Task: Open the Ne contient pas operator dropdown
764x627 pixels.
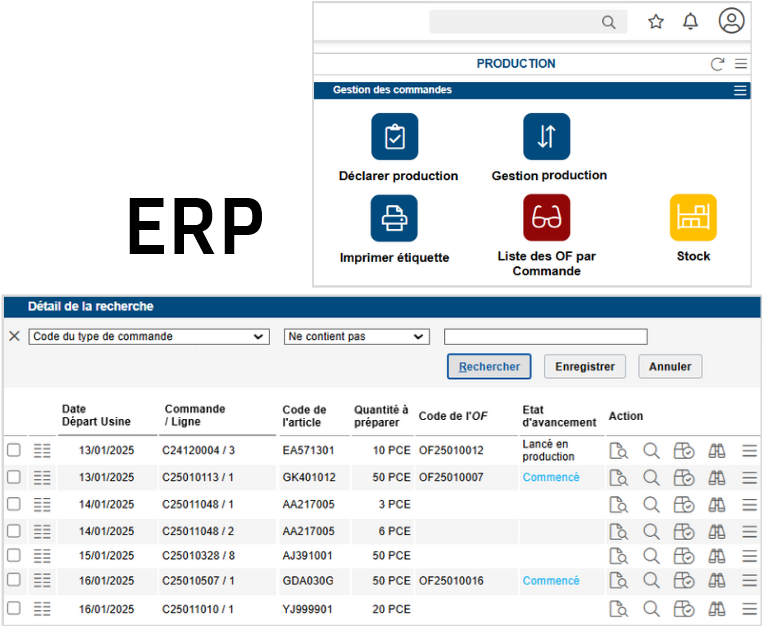Action: [356, 337]
